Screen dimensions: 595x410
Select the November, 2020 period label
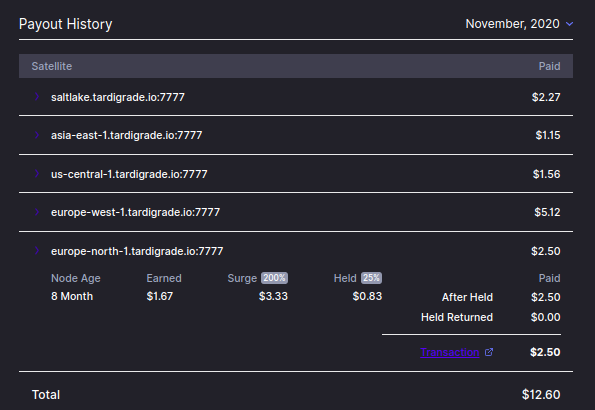tap(512, 24)
